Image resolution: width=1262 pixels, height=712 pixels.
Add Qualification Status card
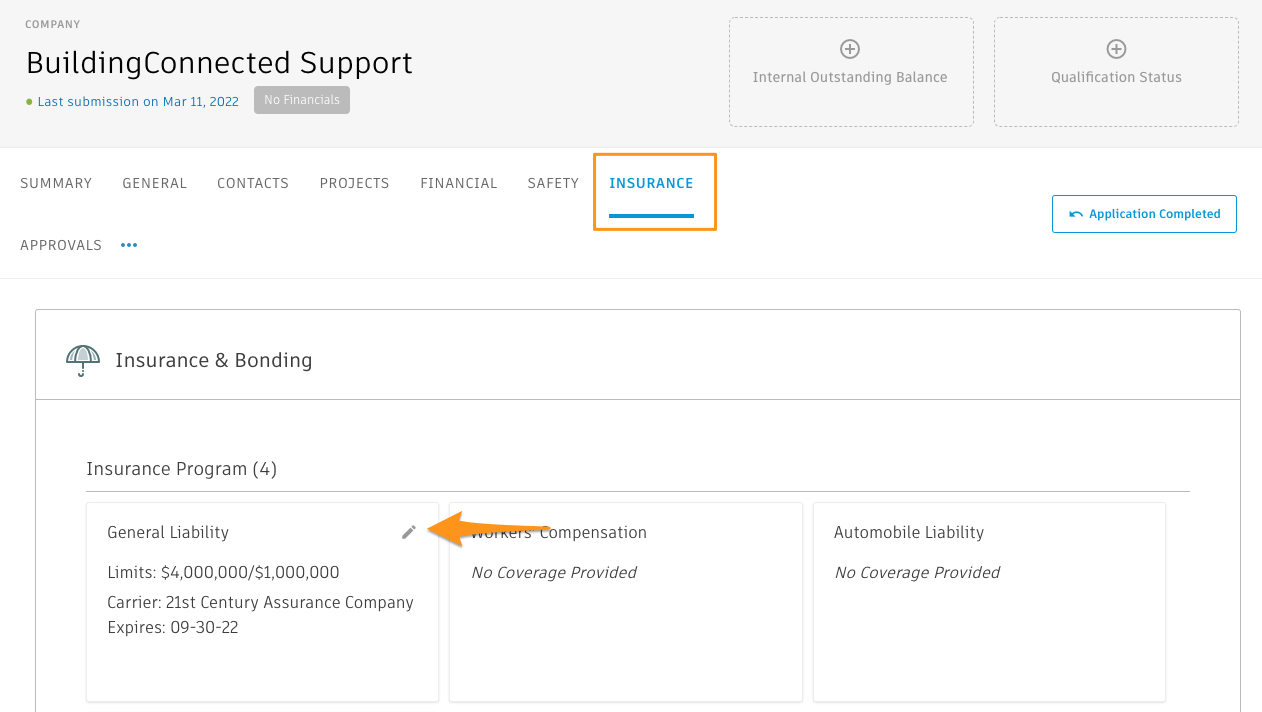[x=1116, y=72]
